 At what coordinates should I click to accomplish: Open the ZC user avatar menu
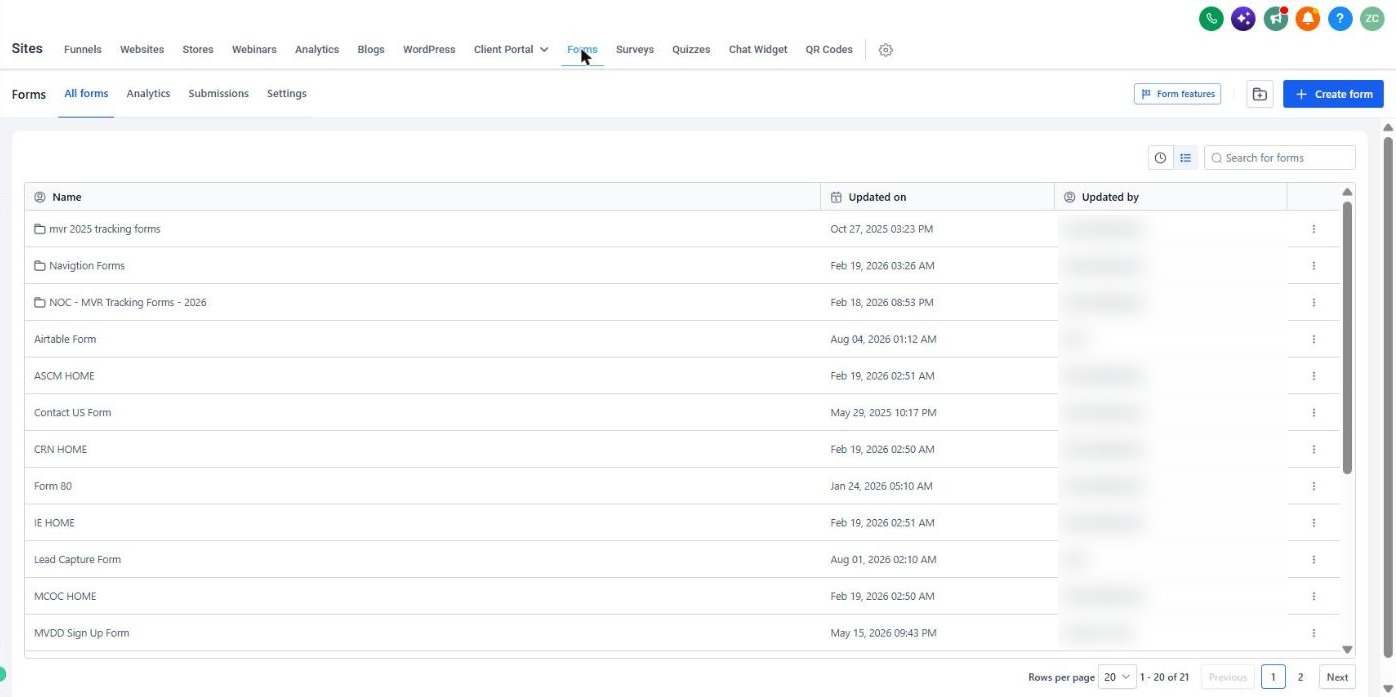coord(1372,18)
